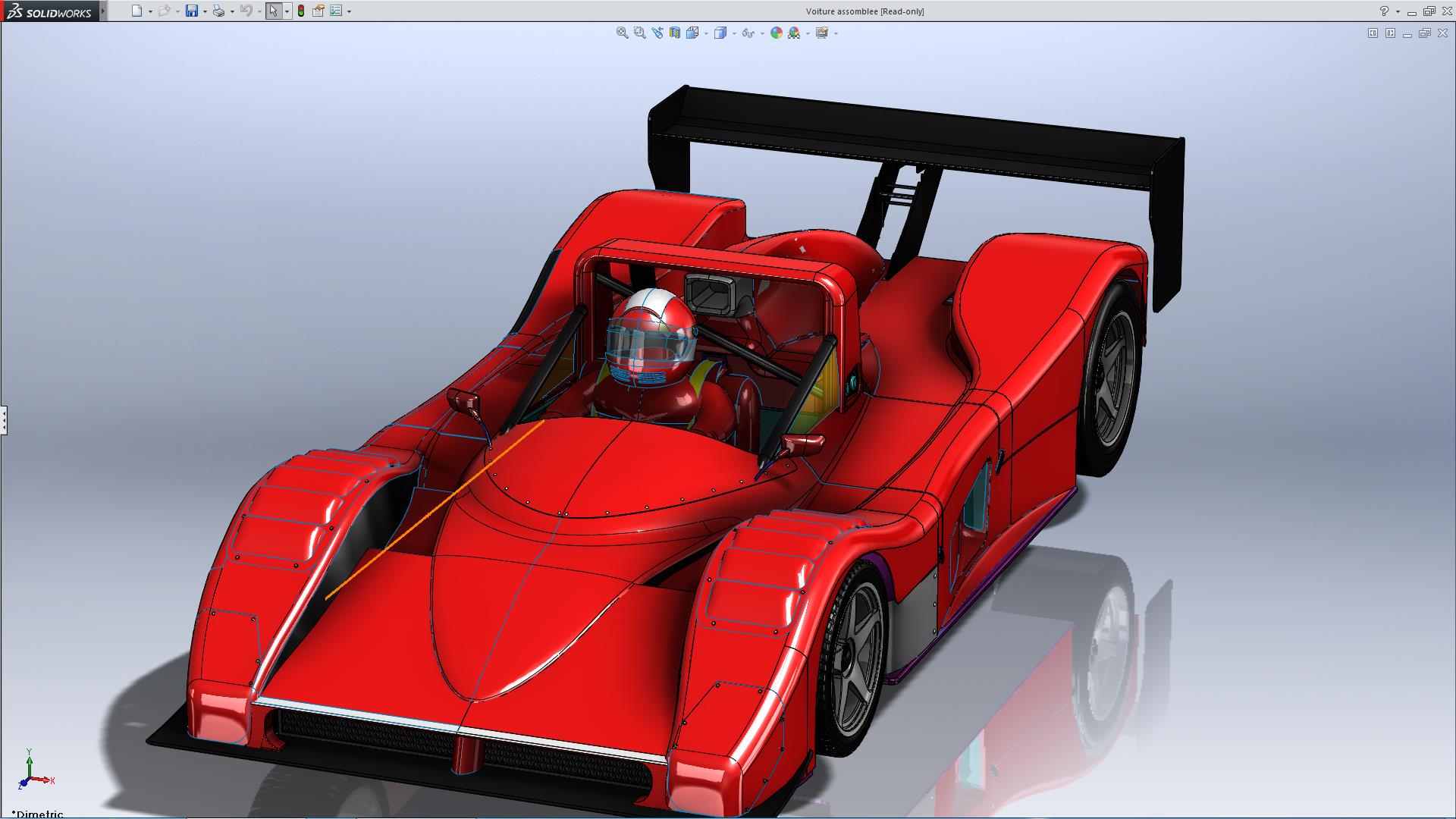Expand the SolidWorks menu flyout arrow

pyautogui.click(x=103, y=11)
